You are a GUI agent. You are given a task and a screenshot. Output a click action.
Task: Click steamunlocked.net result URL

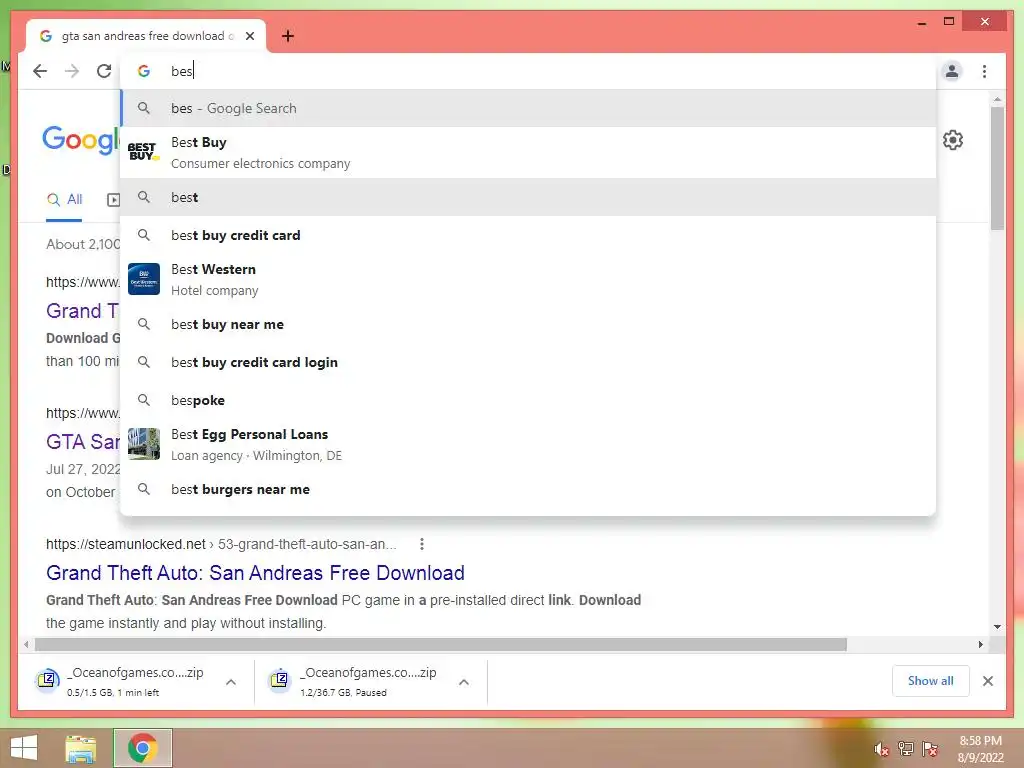[x=221, y=544]
